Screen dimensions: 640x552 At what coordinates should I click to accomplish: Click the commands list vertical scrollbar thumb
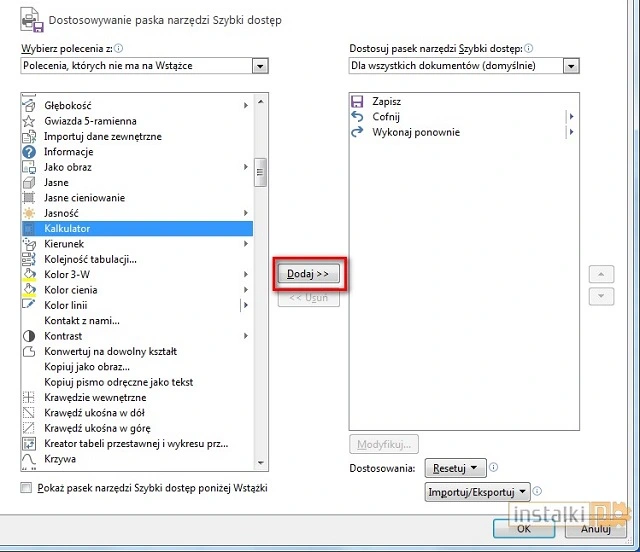tap(260, 173)
